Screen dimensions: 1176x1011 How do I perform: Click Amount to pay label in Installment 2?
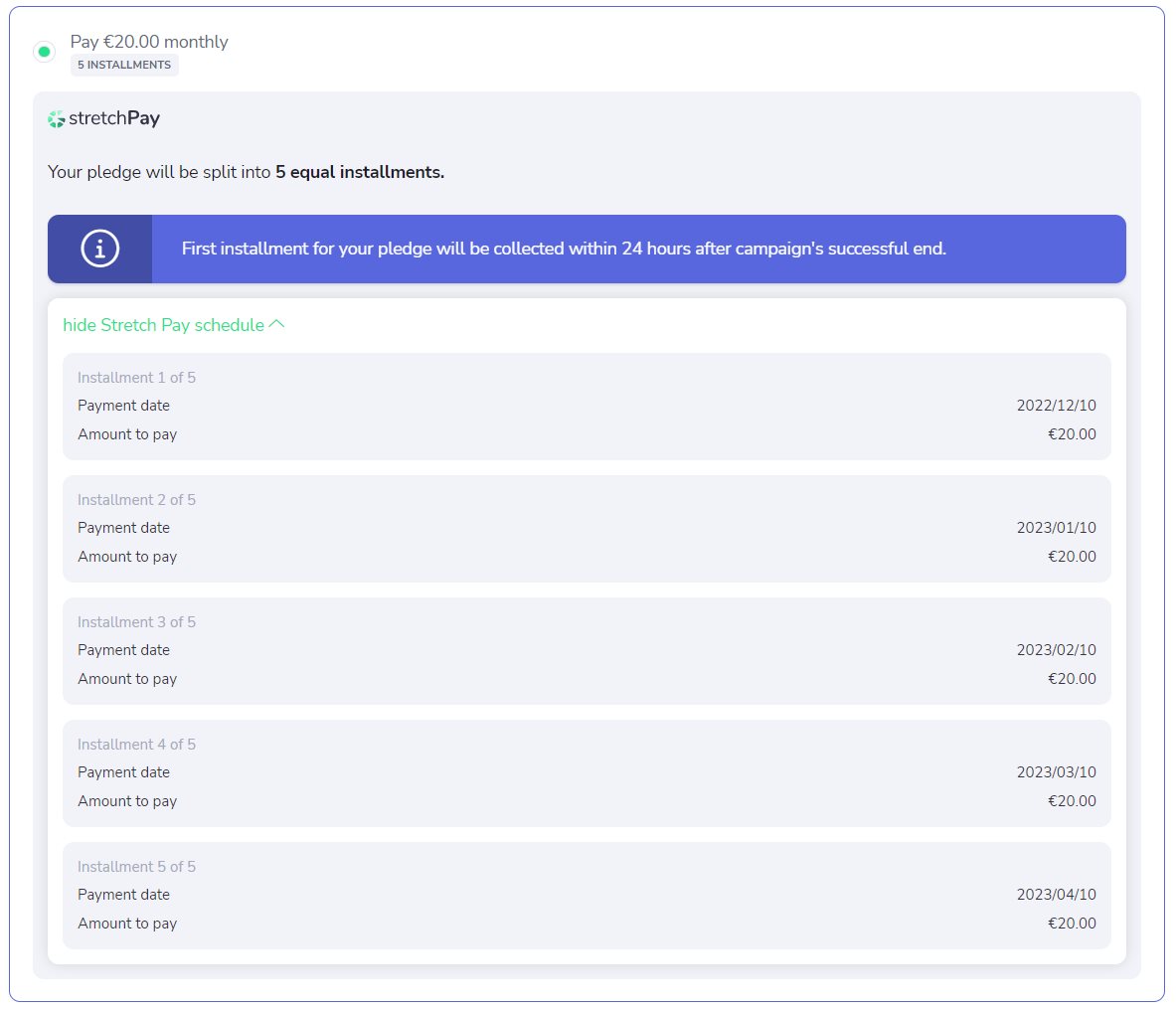[127, 557]
